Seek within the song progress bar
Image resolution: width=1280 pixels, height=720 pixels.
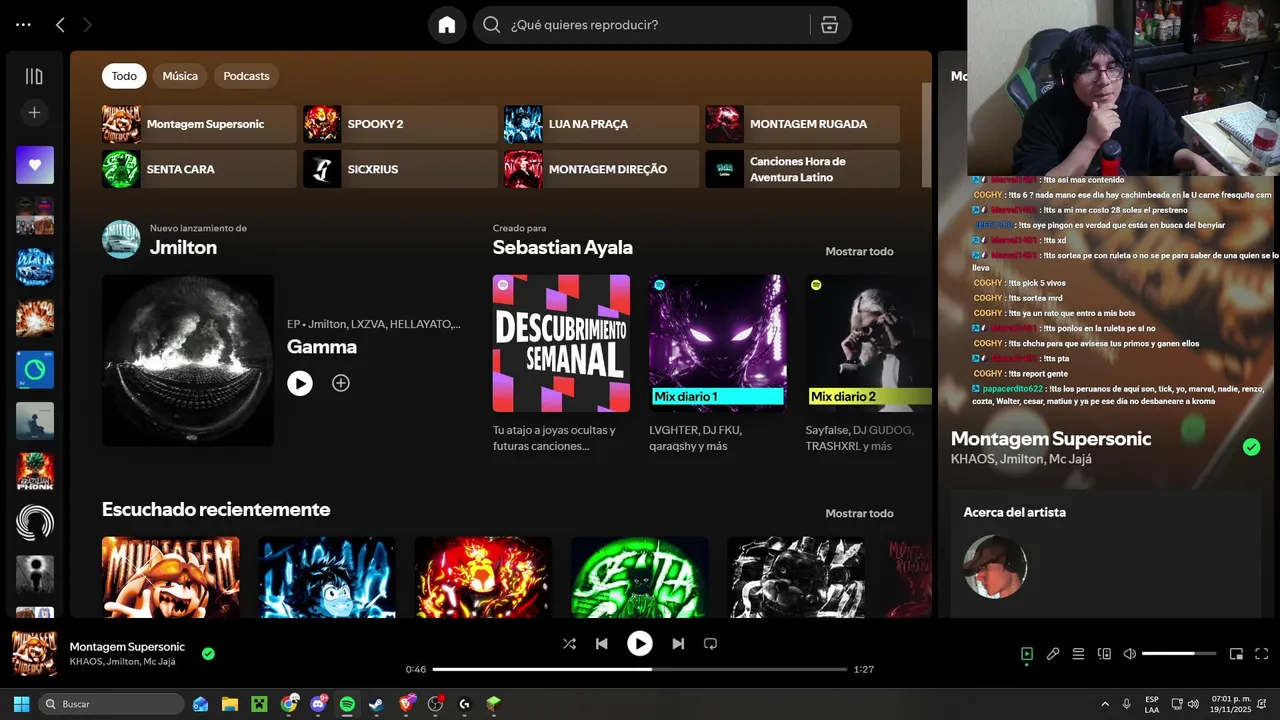640,669
